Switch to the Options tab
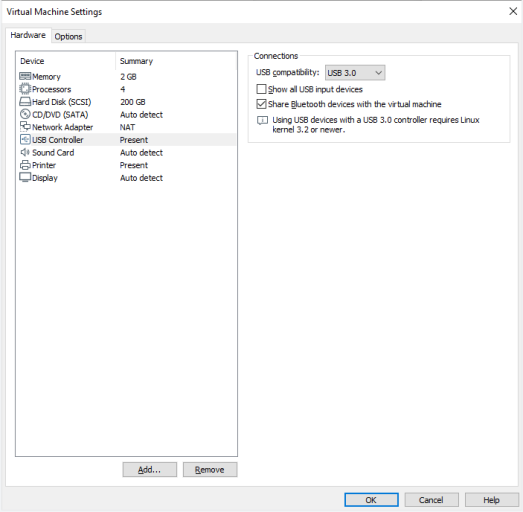523x512 pixels. click(x=68, y=36)
